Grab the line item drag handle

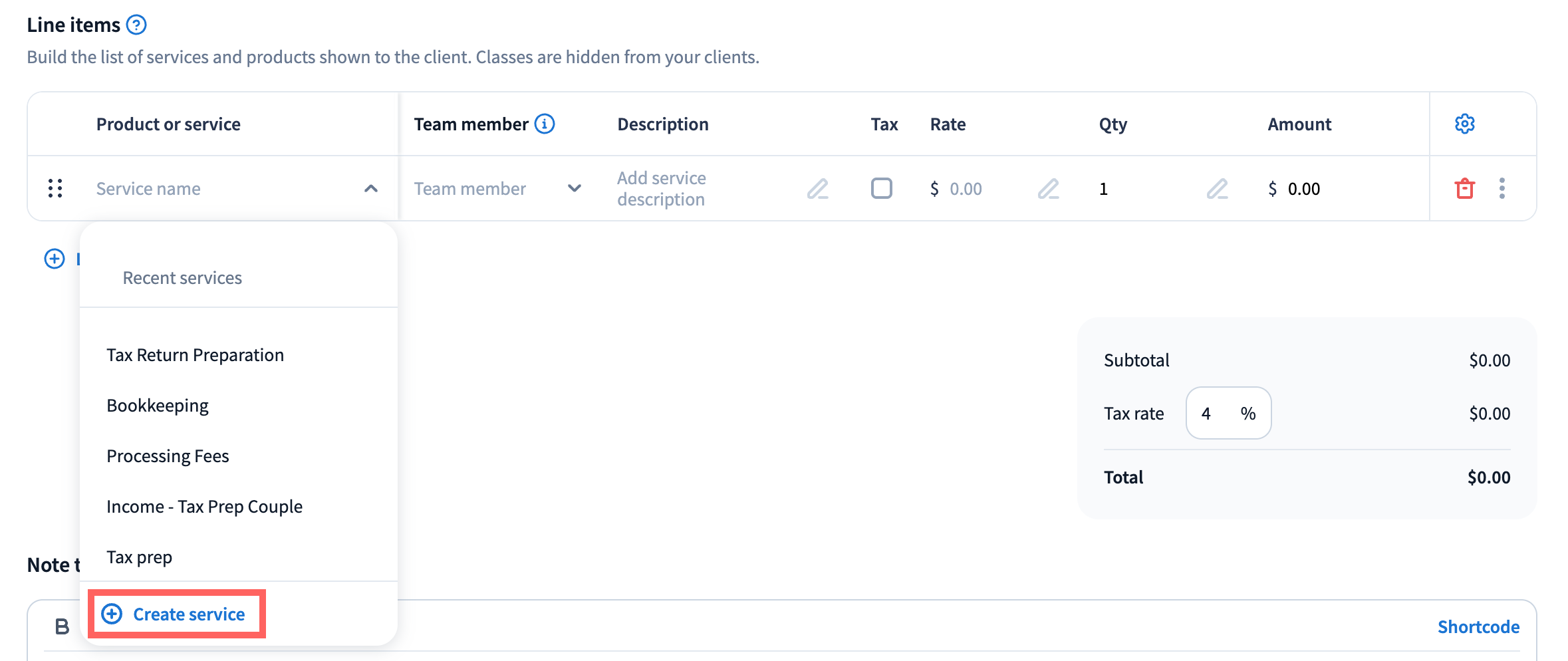[x=55, y=189]
